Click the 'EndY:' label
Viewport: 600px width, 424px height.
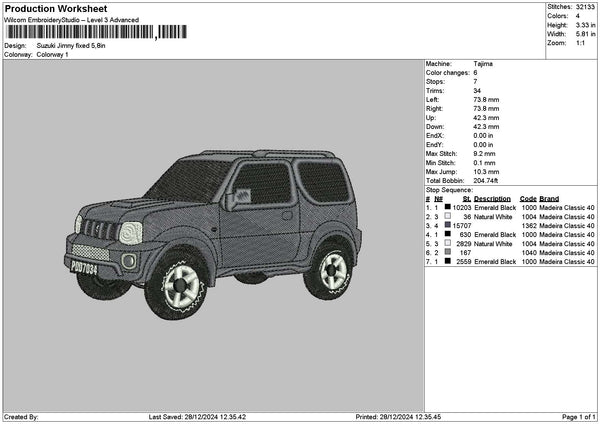coord(434,145)
